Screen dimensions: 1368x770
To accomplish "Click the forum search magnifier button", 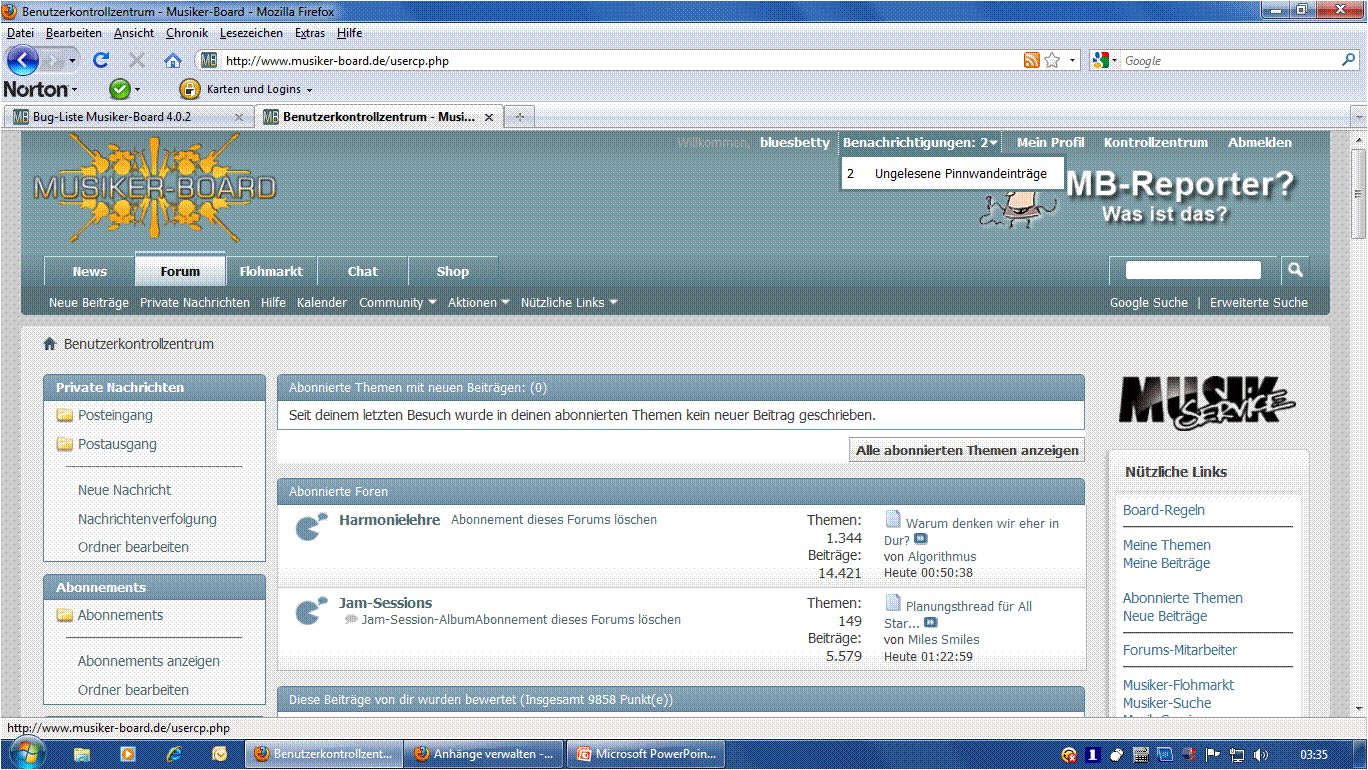I will coord(1295,270).
